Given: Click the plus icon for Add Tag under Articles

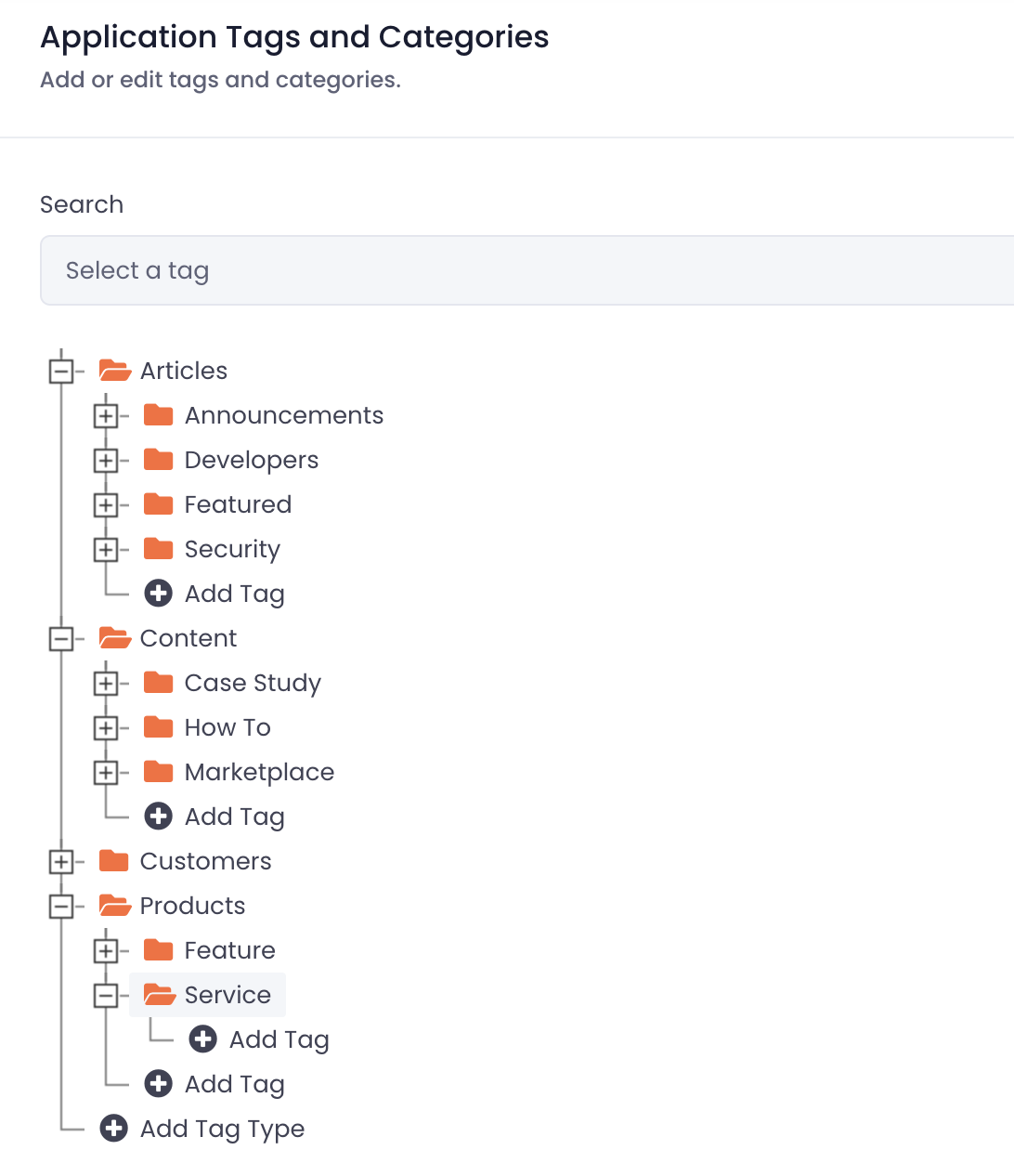Looking at the screenshot, I should (159, 593).
